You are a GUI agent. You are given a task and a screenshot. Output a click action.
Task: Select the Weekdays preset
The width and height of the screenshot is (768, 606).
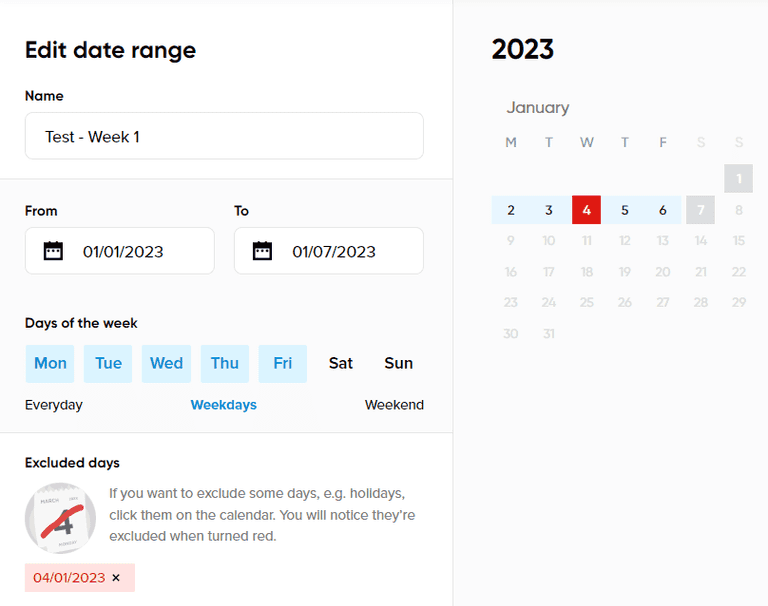[x=224, y=405]
